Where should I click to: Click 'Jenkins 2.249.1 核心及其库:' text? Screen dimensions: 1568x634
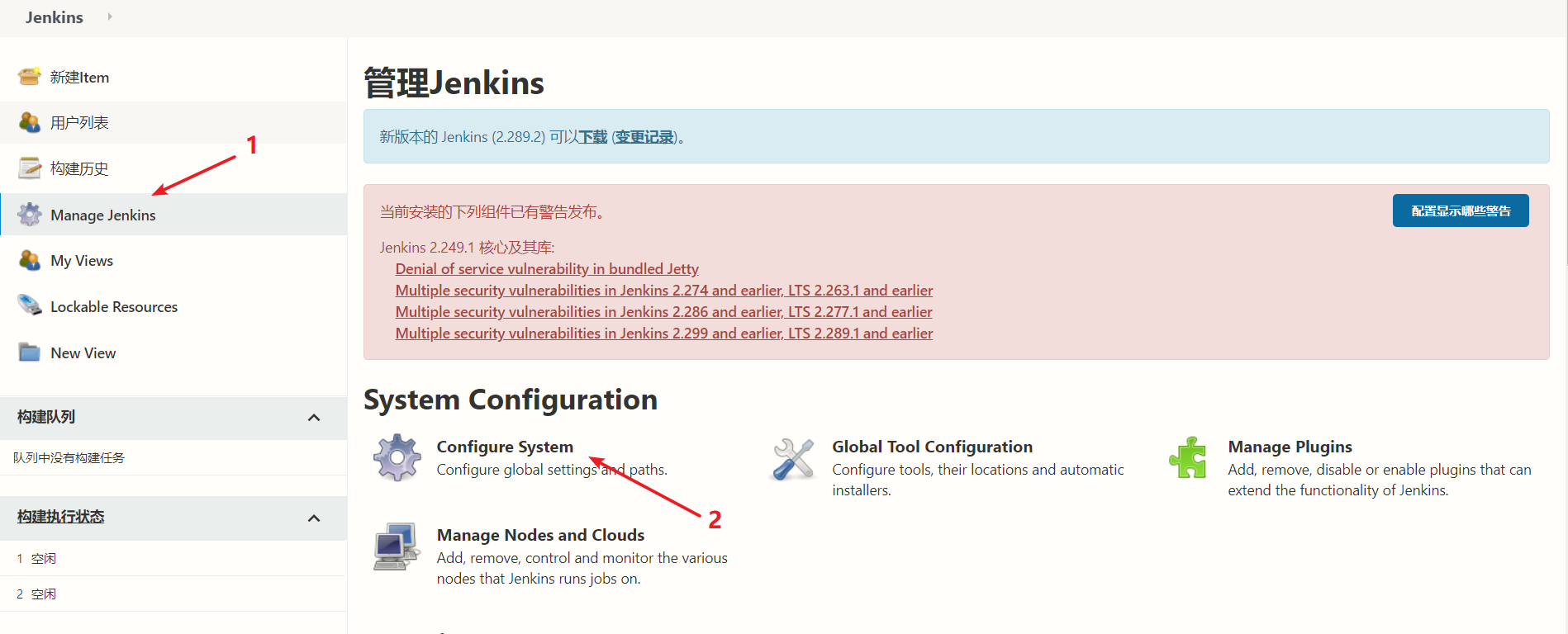(x=467, y=247)
